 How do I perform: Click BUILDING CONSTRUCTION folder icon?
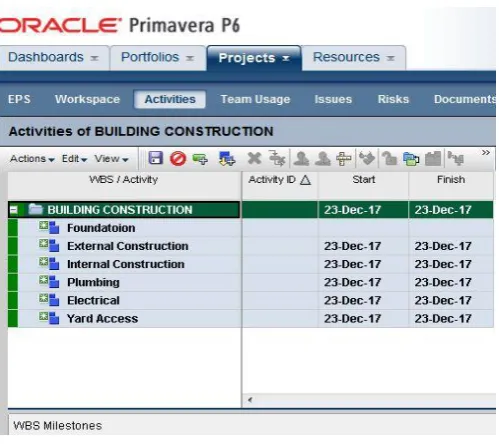pyautogui.click(x=35, y=209)
